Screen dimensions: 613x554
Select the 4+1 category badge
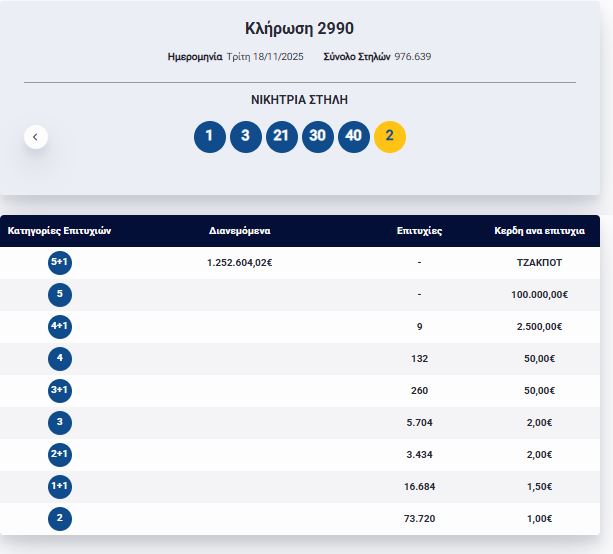click(x=60, y=327)
